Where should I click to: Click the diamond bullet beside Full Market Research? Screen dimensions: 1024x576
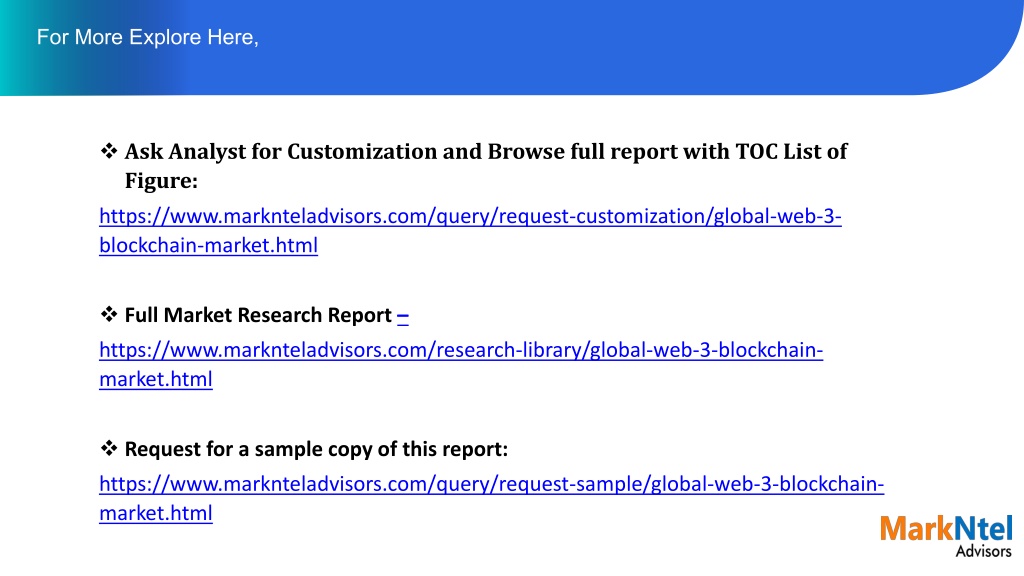108,315
